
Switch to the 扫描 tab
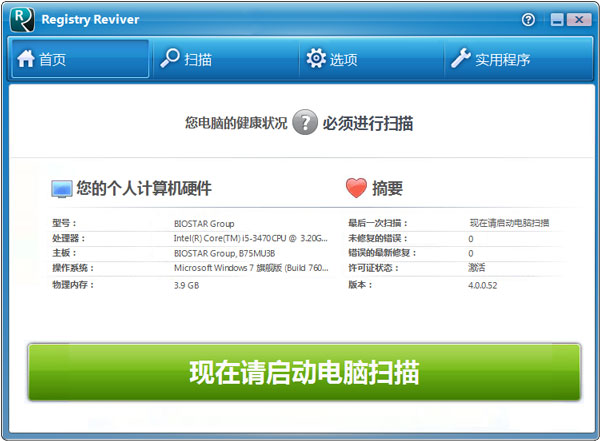point(198,60)
